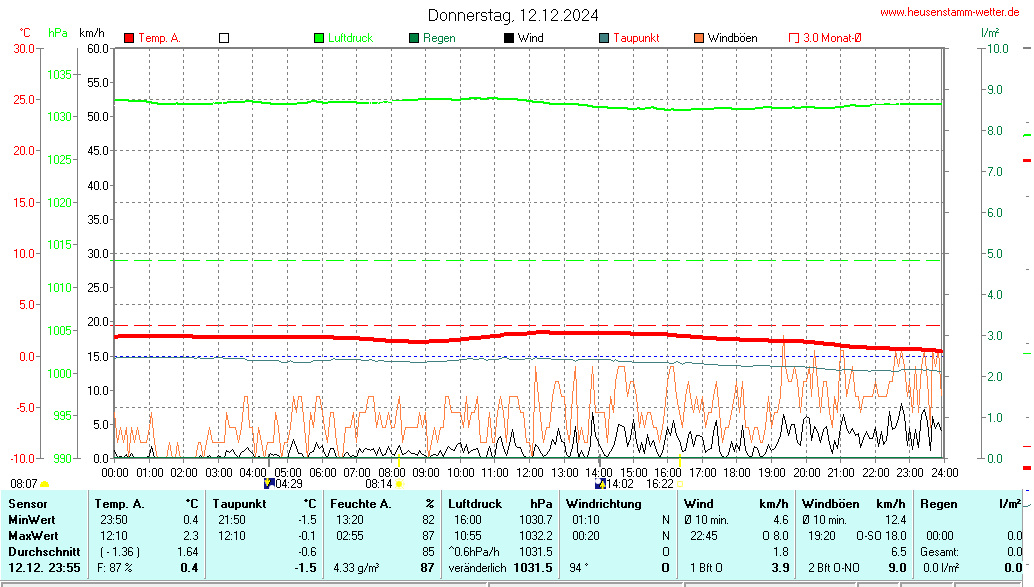The height and width of the screenshot is (587, 1034).
Task: Click the Feuchte A. column header
Action: tap(361, 504)
